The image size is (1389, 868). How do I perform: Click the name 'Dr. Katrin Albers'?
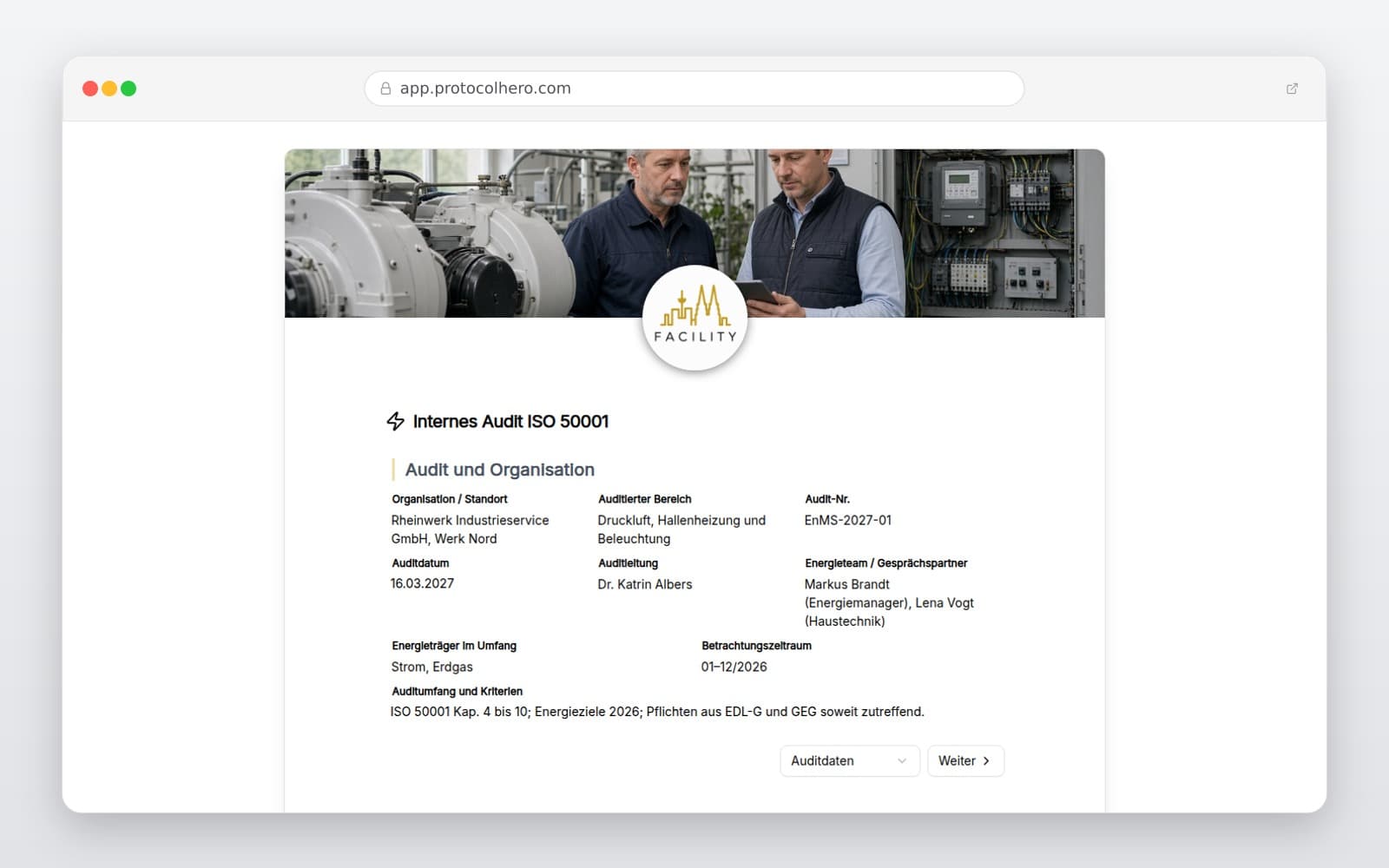645,584
